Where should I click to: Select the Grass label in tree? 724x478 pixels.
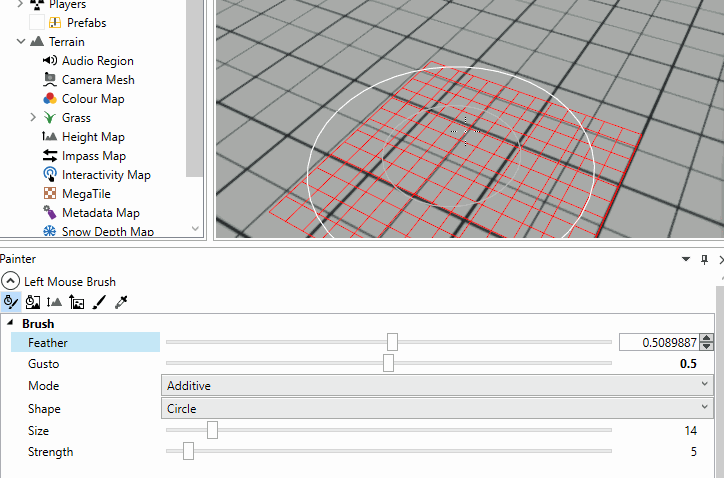pyautogui.click(x=76, y=118)
